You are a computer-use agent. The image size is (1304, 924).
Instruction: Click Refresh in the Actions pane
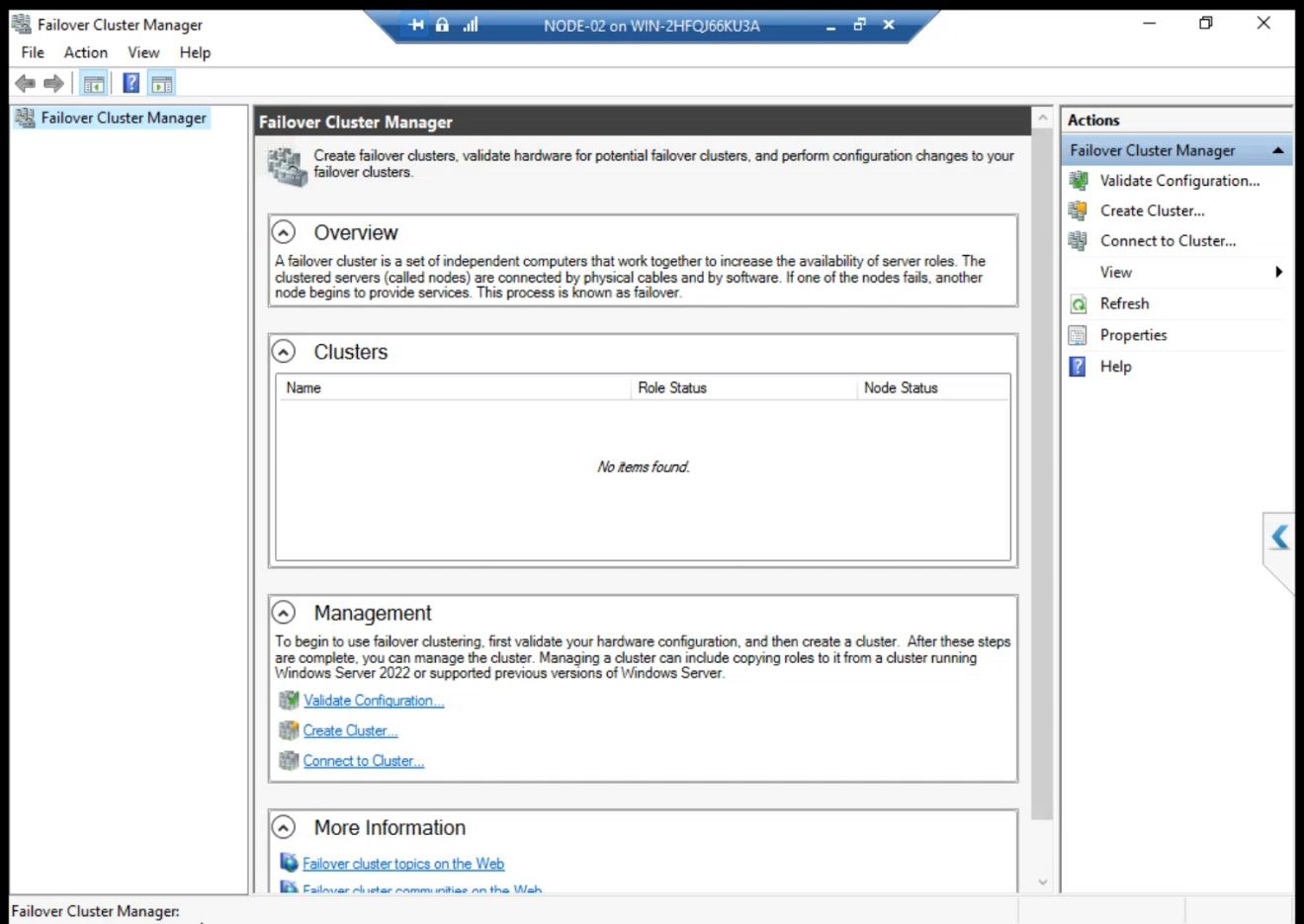[1124, 303]
